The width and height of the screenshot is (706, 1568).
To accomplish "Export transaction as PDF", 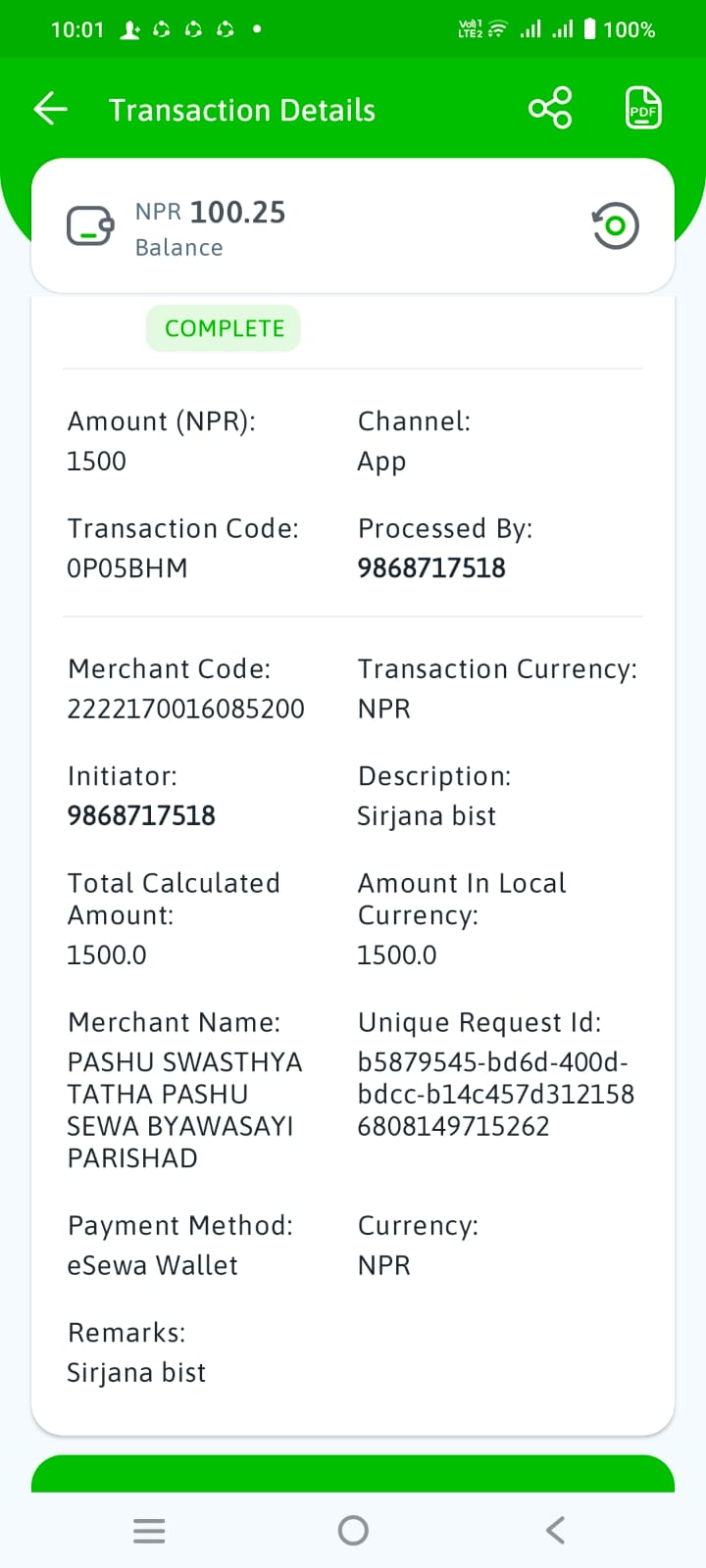I will 643,108.
